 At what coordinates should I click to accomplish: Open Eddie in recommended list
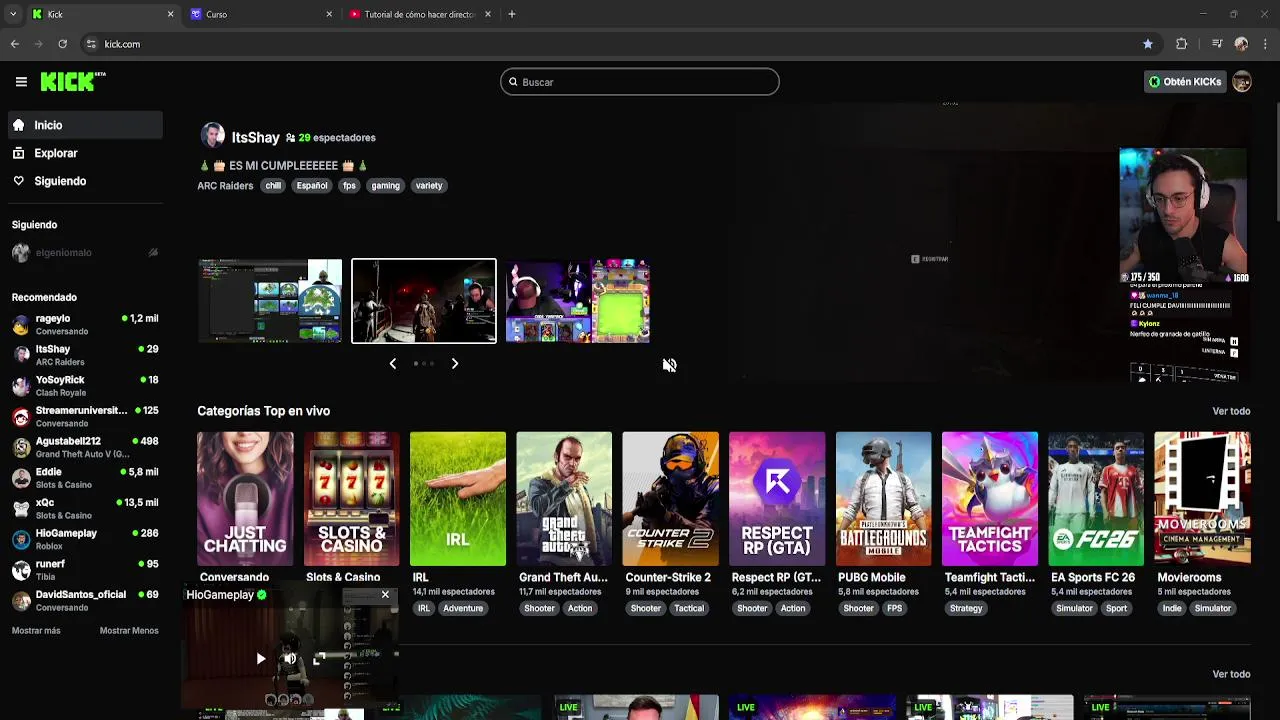point(85,478)
